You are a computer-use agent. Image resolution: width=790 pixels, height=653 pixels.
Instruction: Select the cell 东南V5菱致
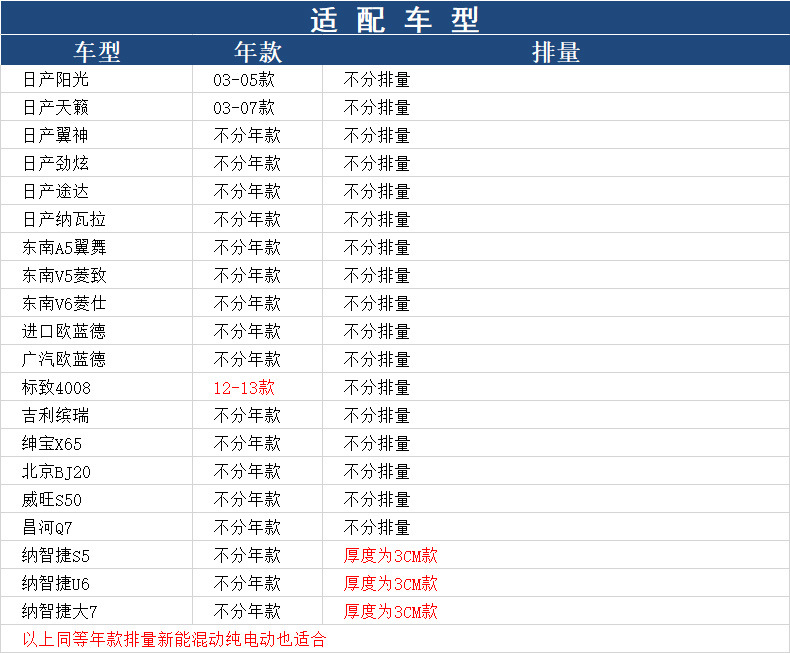(x=64, y=276)
